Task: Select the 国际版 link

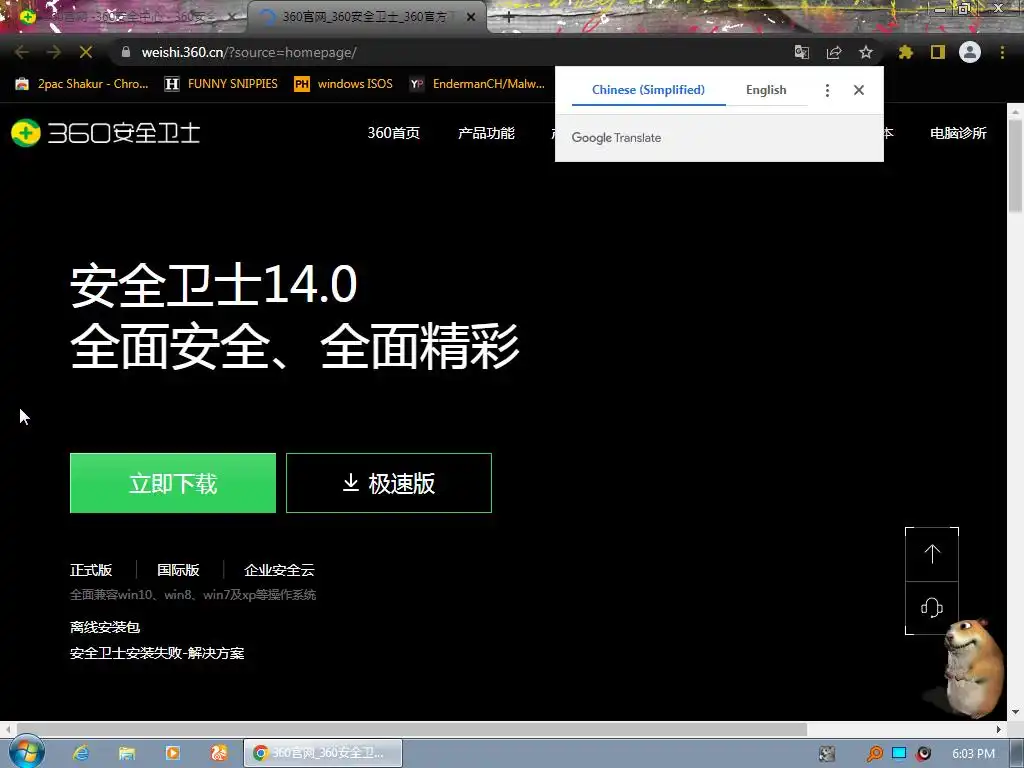Action: pos(178,570)
